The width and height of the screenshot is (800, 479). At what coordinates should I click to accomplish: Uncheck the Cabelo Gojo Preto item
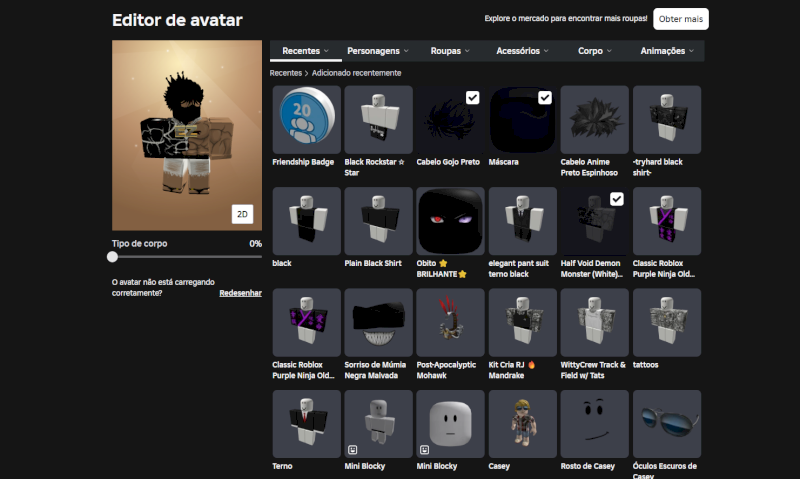(x=473, y=97)
